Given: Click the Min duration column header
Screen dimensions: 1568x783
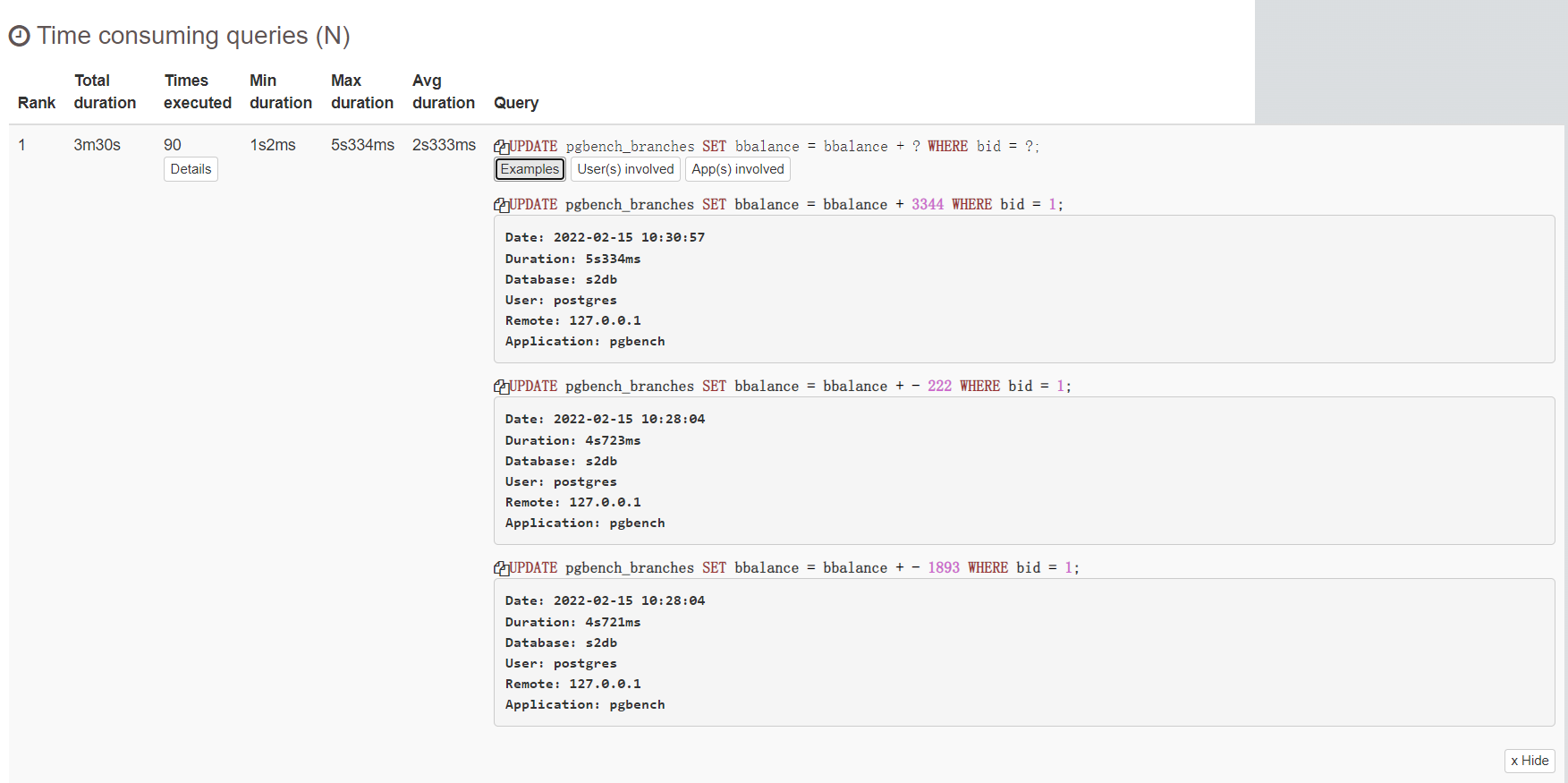Looking at the screenshot, I should click(x=281, y=91).
